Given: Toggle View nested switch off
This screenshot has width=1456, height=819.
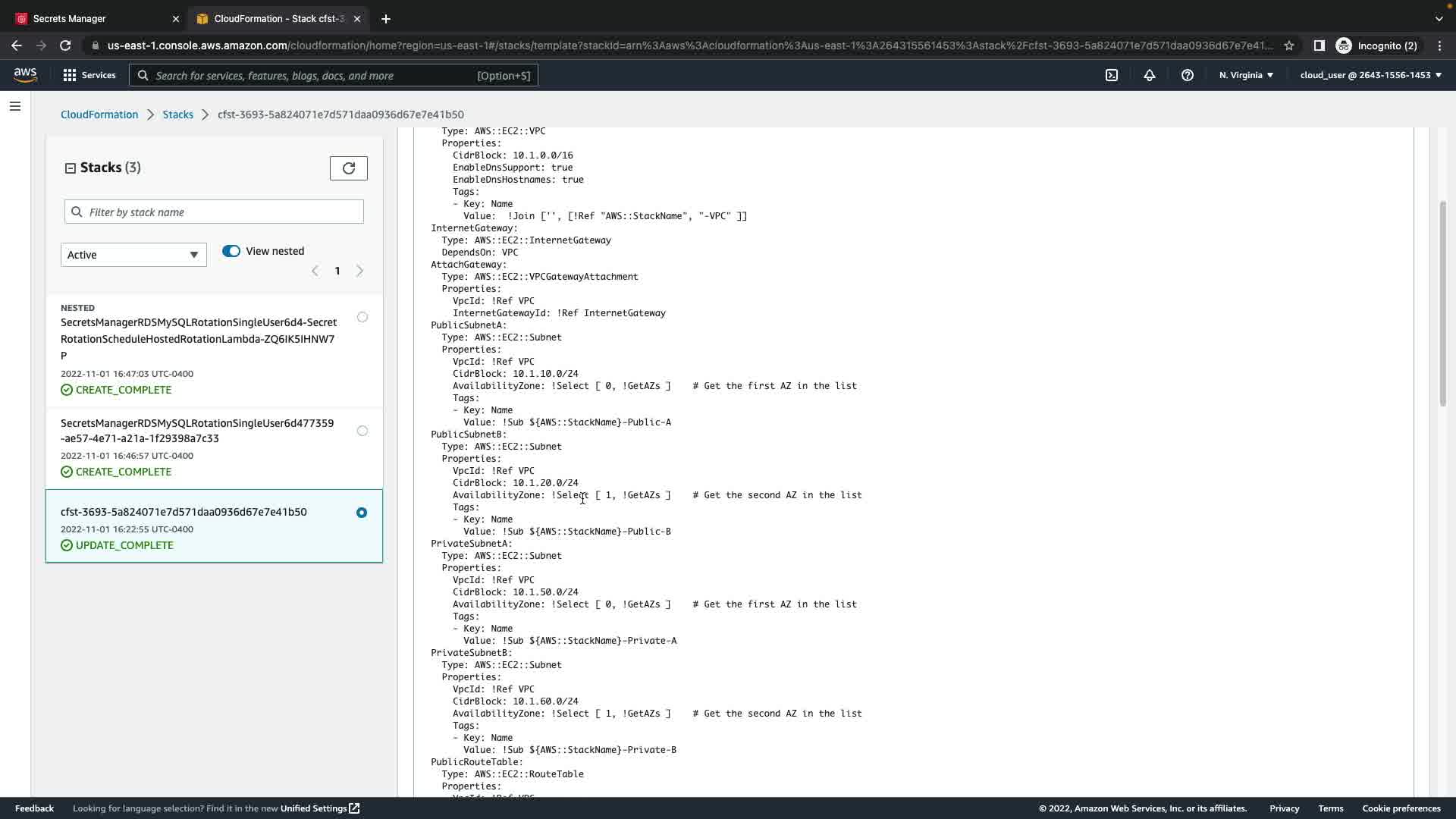Looking at the screenshot, I should tap(231, 251).
